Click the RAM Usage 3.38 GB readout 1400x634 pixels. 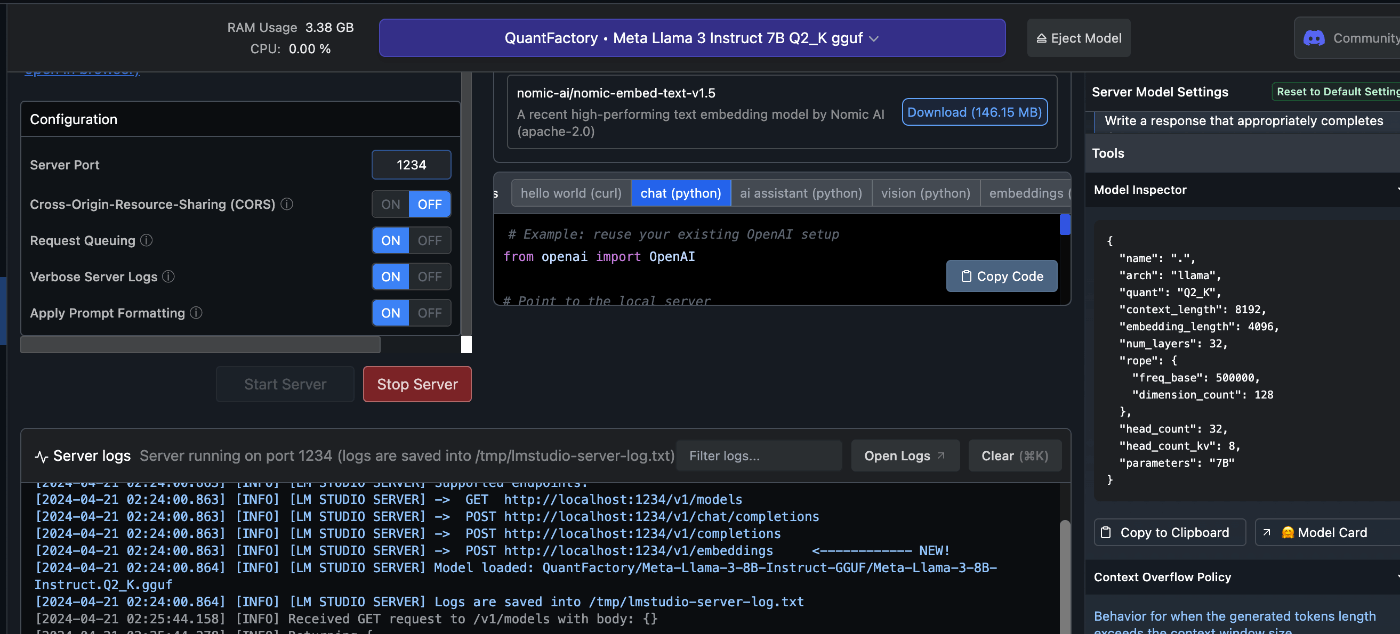[290, 28]
